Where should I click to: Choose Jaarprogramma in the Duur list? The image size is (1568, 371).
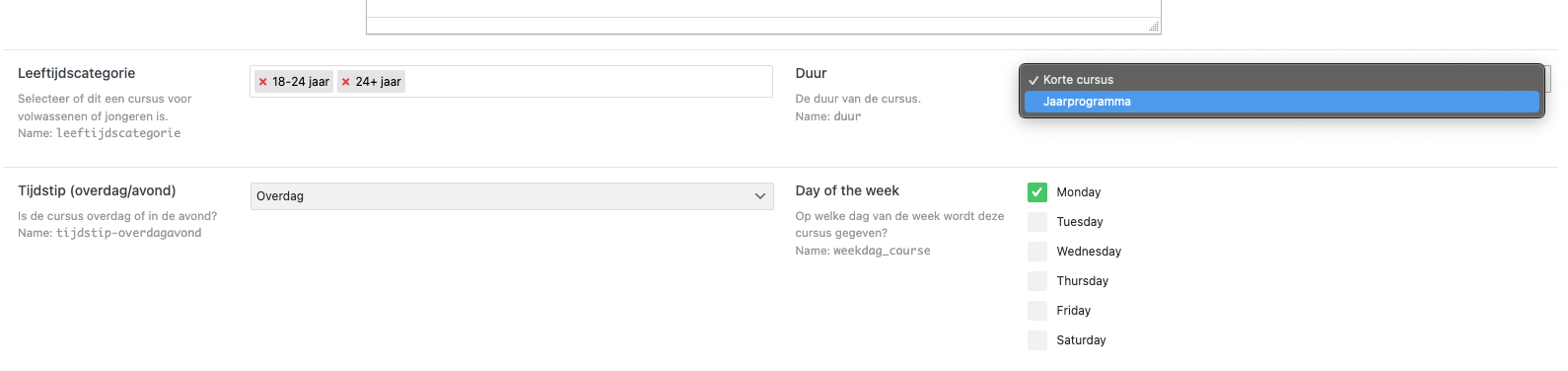[x=1282, y=102]
